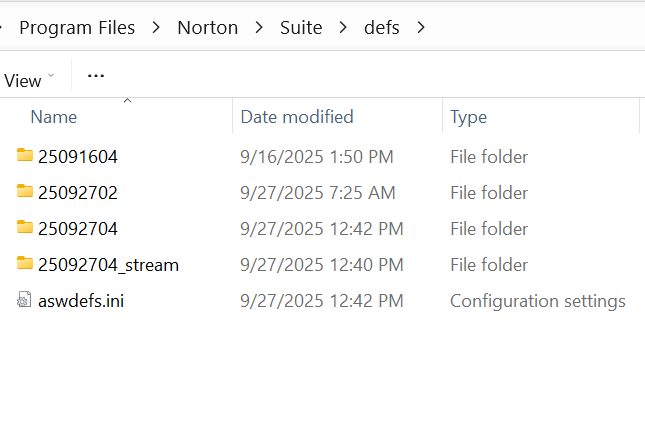This screenshot has height=421, width=645.
Task: Sort by Date modified column header
Action: (x=297, y=117)
